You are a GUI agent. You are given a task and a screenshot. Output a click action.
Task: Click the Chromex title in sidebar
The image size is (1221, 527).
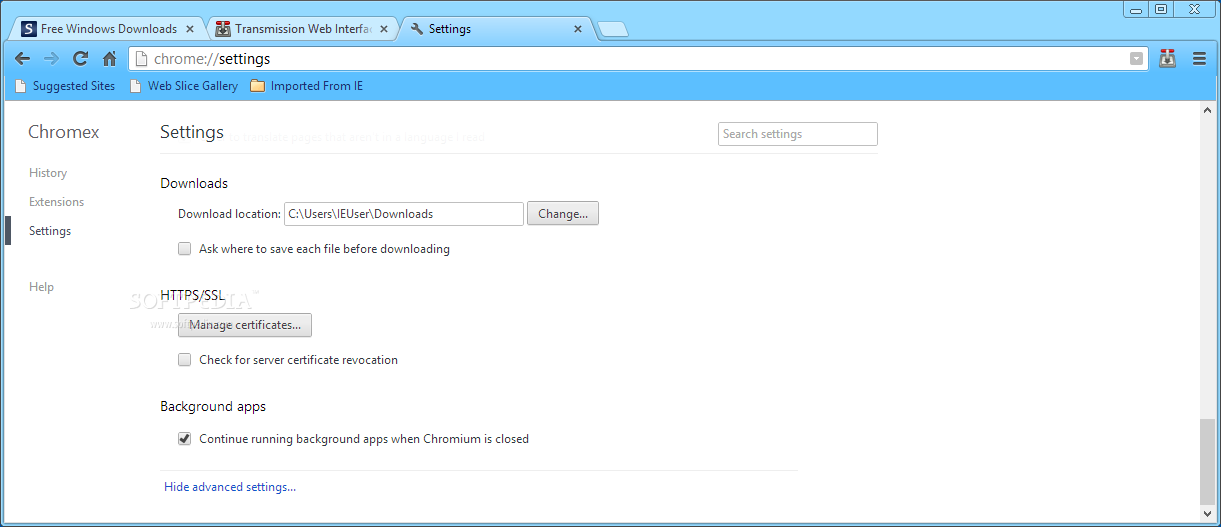coord(64,132)
